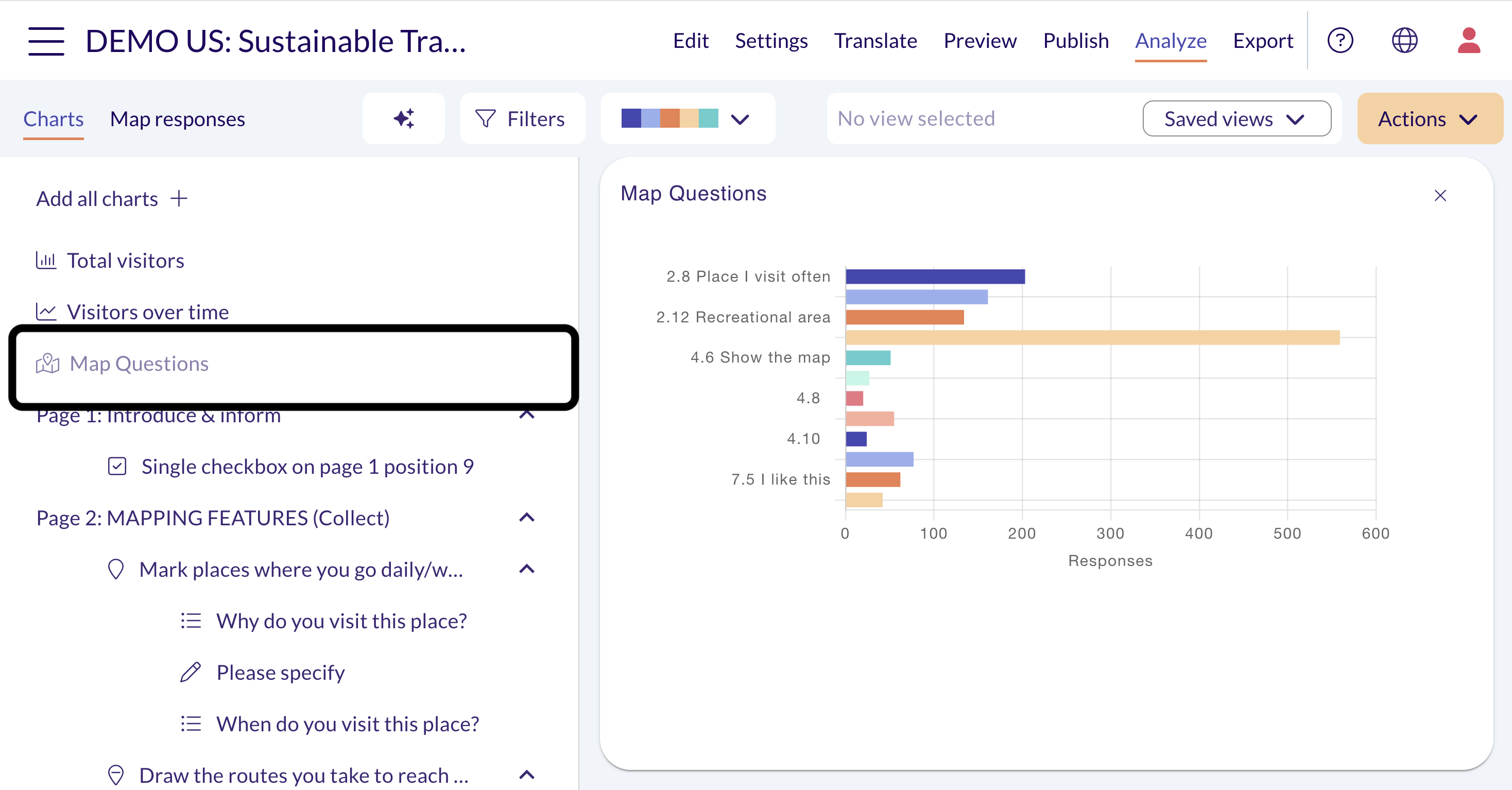
Task: Open the language globe icon
Action: [x=1404, y=41]
